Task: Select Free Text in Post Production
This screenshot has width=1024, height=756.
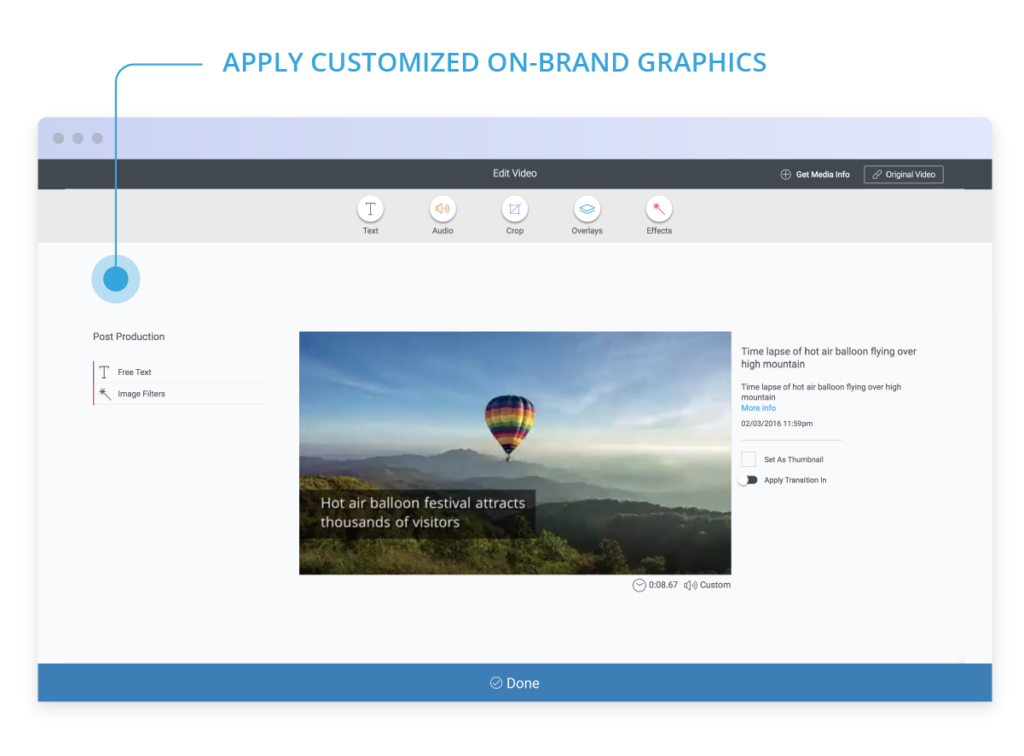Action: point(181,372)
